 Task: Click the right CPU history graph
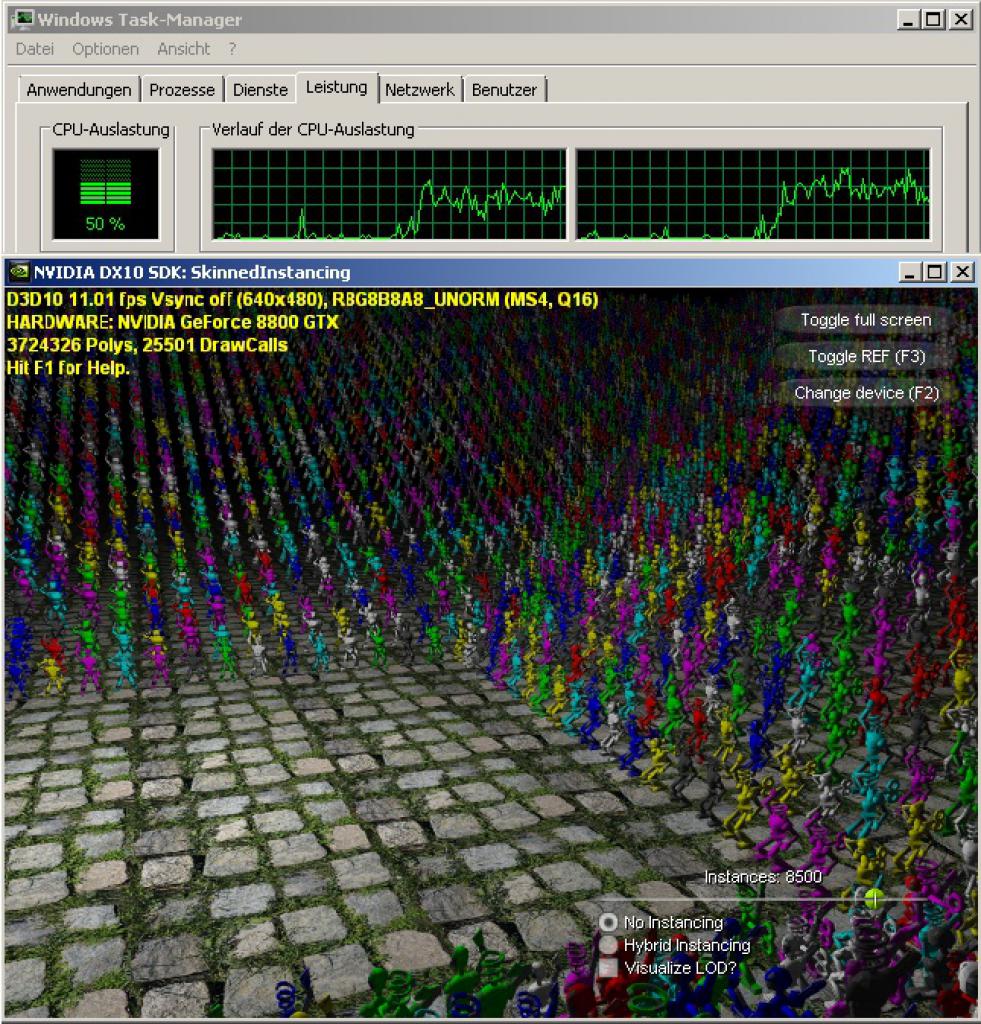(752, 194)
